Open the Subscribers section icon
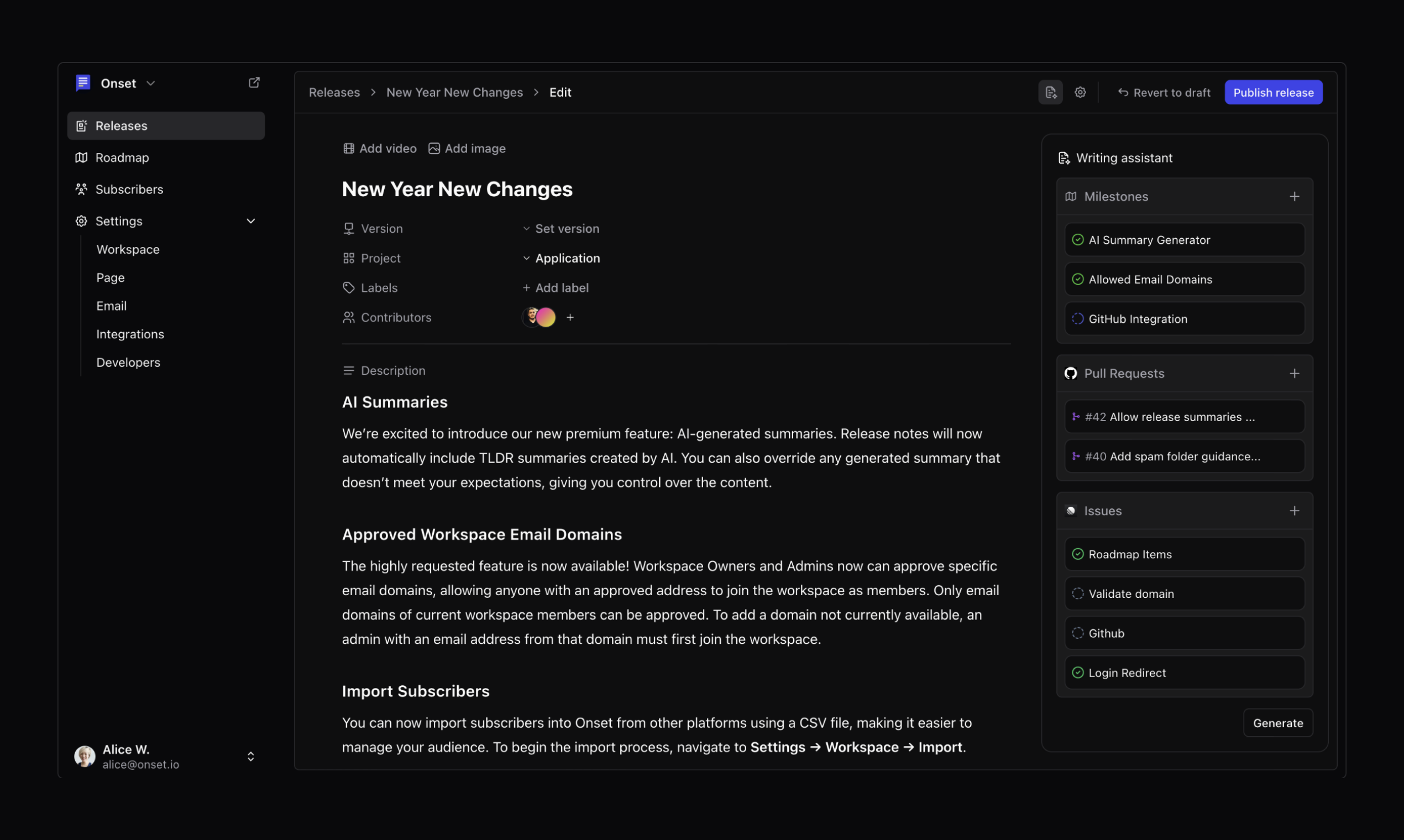This screenshot has height=840, width=1404. (x=81, y=189)
